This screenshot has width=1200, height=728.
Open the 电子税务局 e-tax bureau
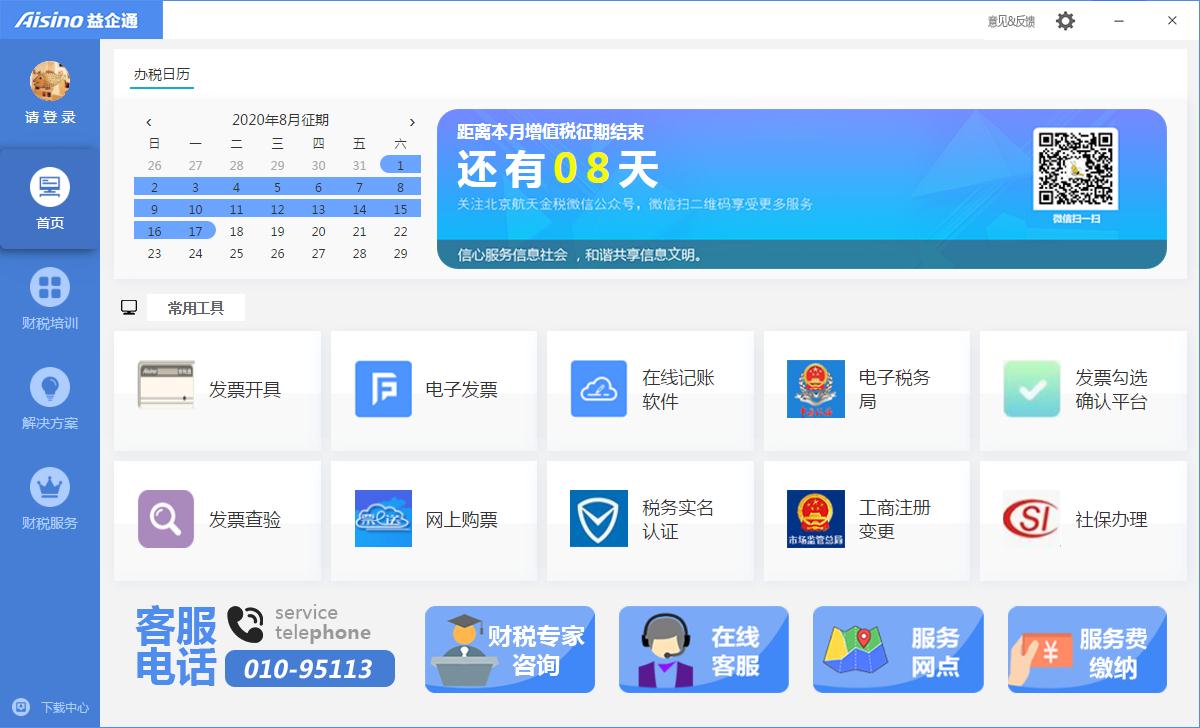pos(866,390)
